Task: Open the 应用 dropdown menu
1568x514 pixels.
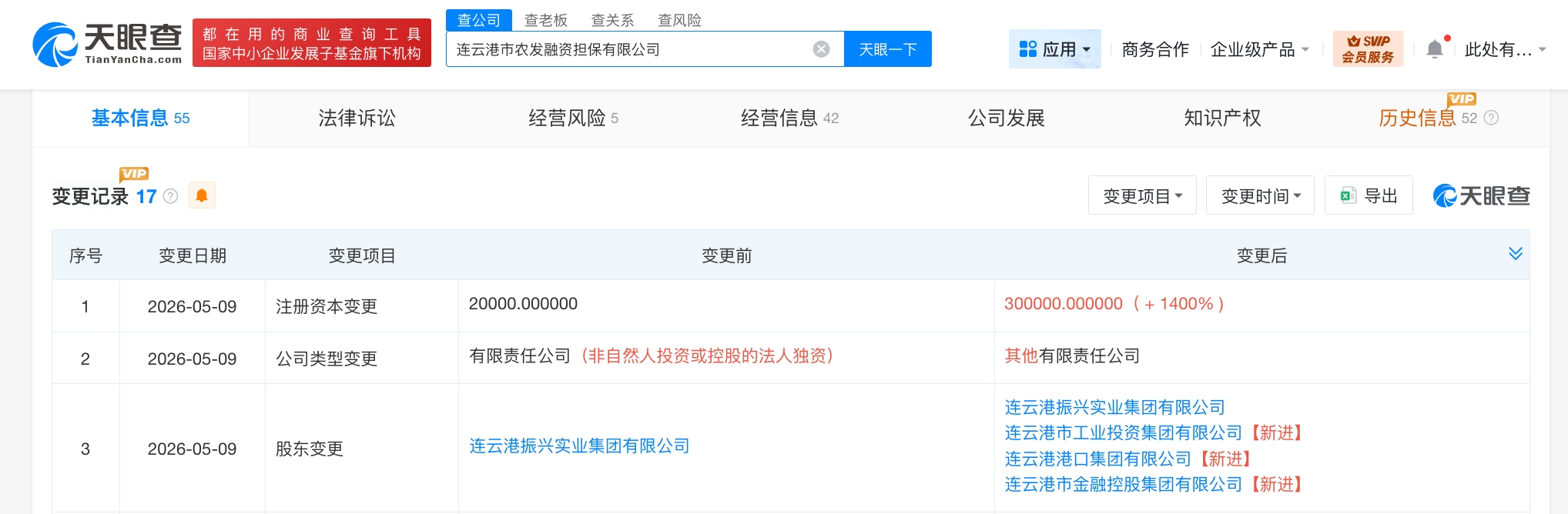Action: point(1054,49)
